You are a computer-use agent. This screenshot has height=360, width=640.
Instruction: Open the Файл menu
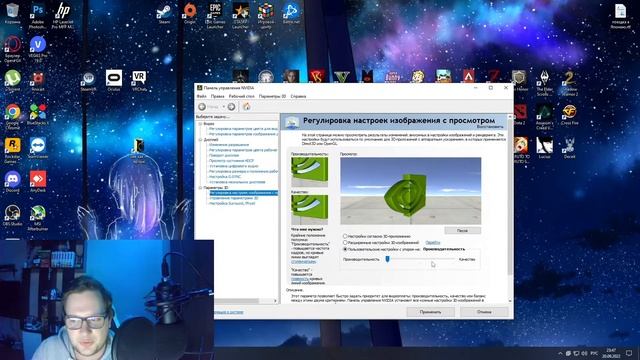(202, 96)
